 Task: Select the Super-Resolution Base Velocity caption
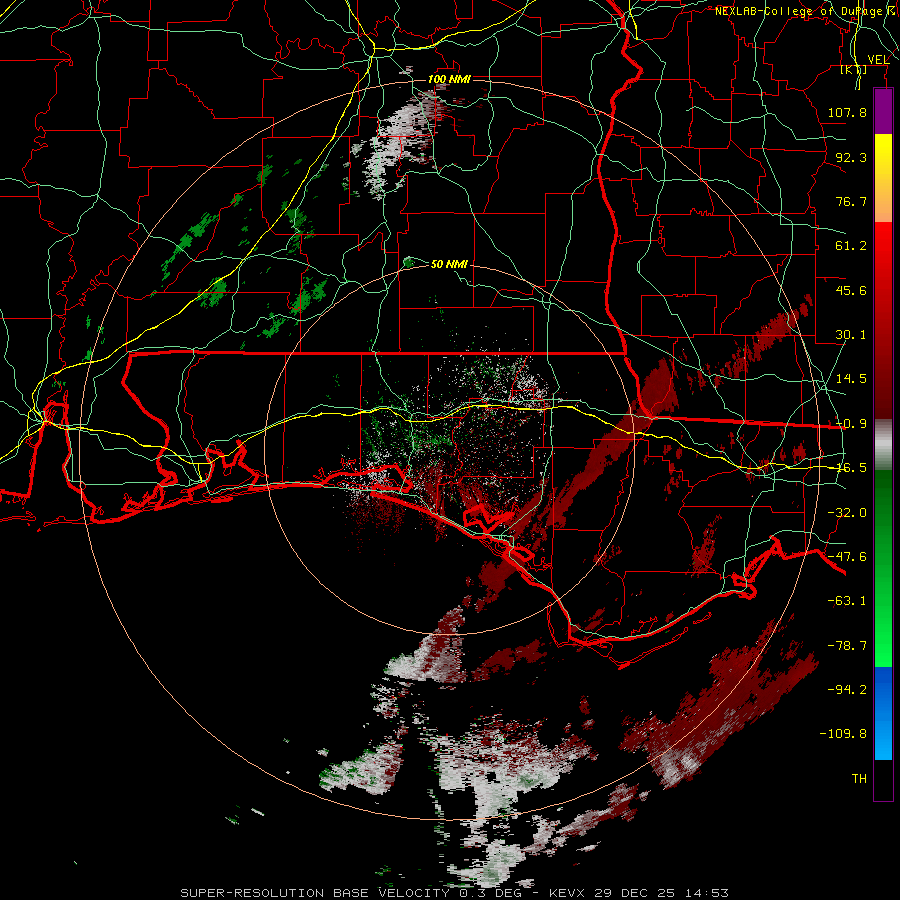[x=455, y=893]
